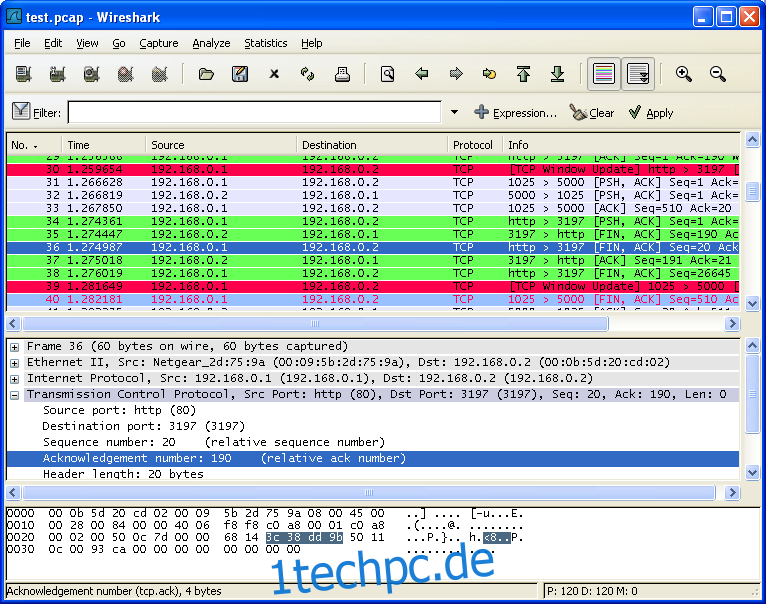Zoom in toolbar magnifier icon
The width and height of the screenshot is (766, 604).
click(683, 74)
